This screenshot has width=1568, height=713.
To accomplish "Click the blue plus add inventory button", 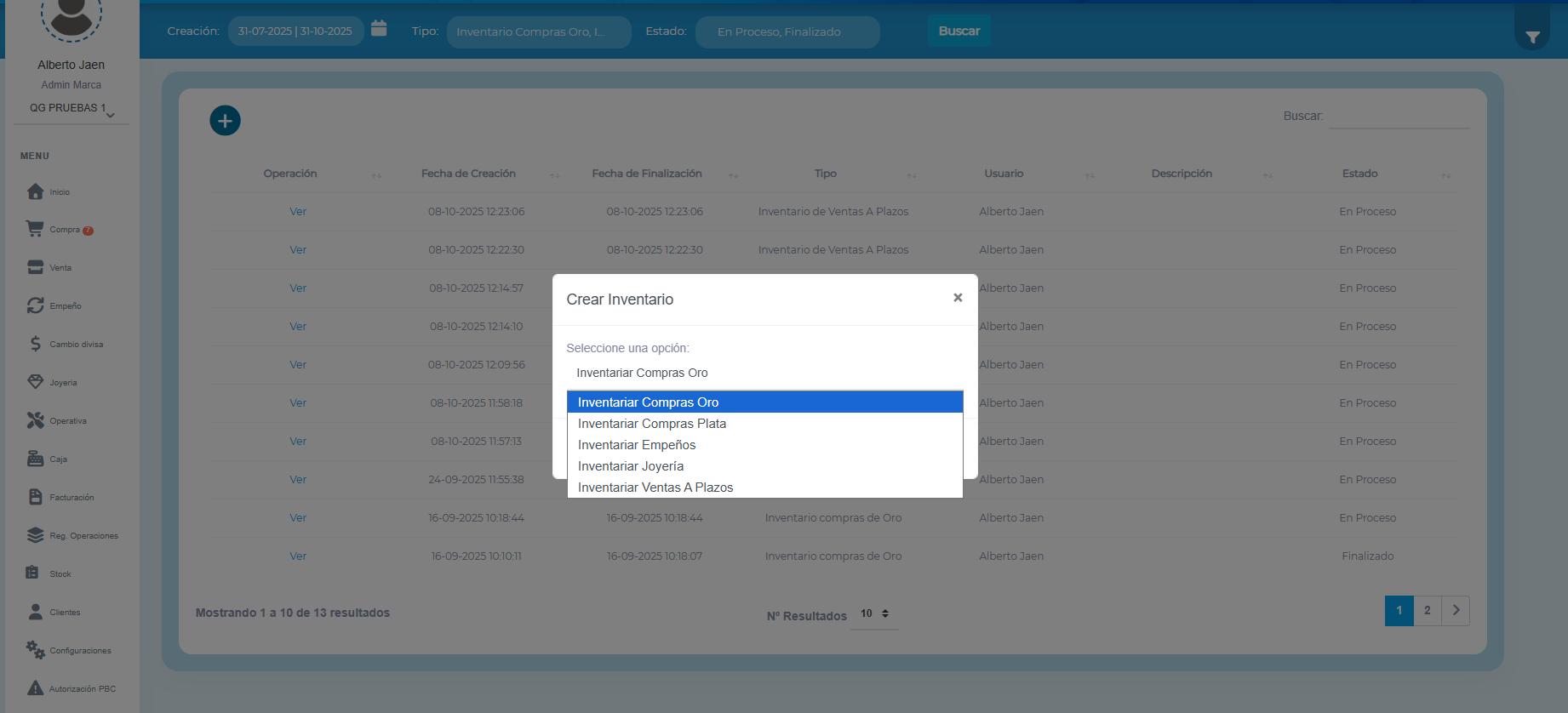I will click(225, 121).
